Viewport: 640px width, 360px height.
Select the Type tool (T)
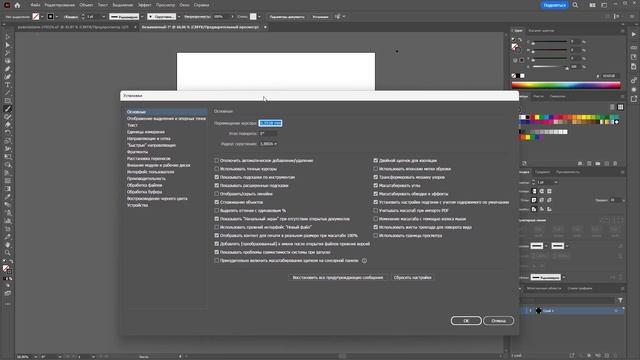pyautogui.click(x=8, y=84)
